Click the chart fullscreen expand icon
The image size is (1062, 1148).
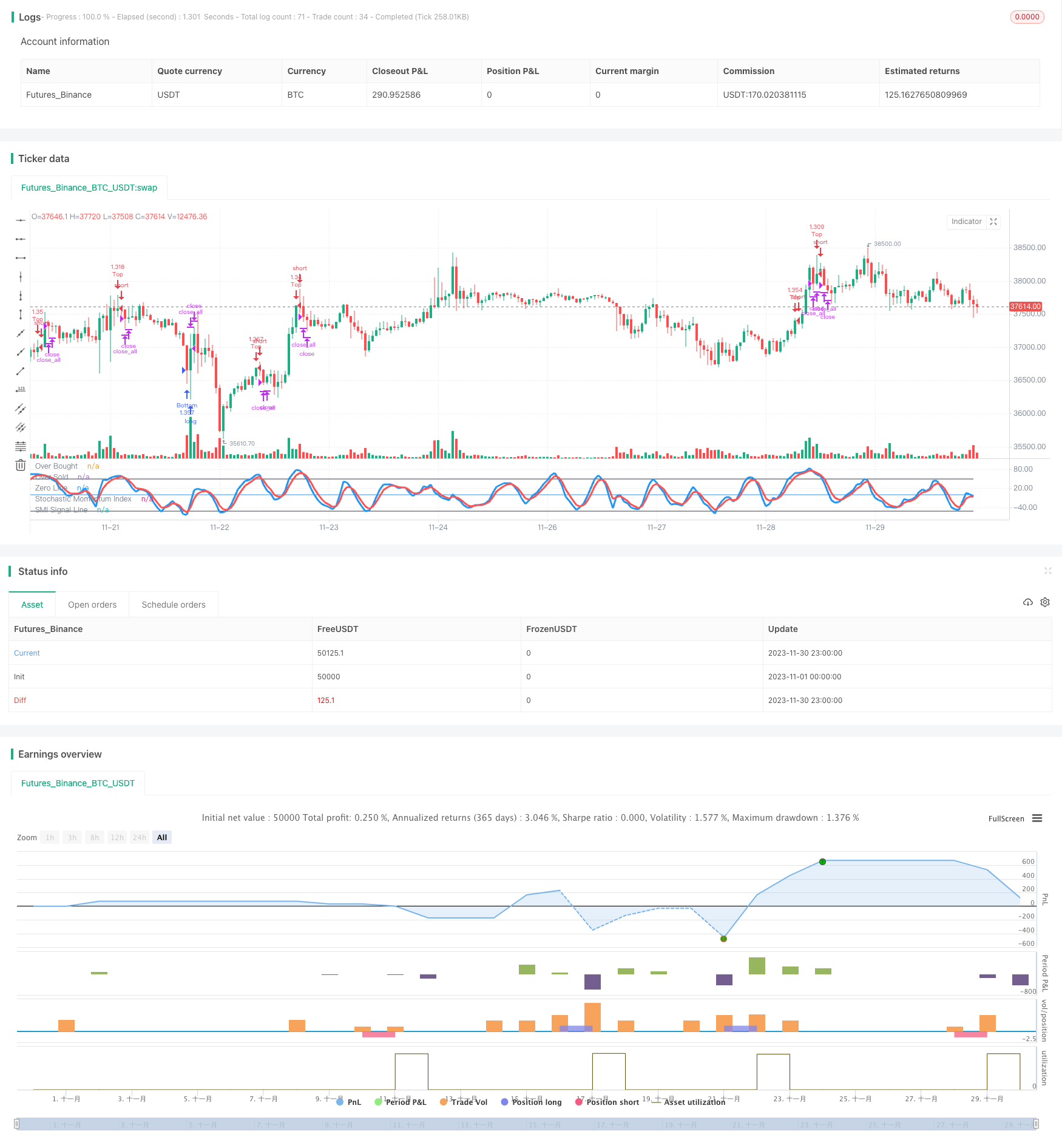pos(993,222)
